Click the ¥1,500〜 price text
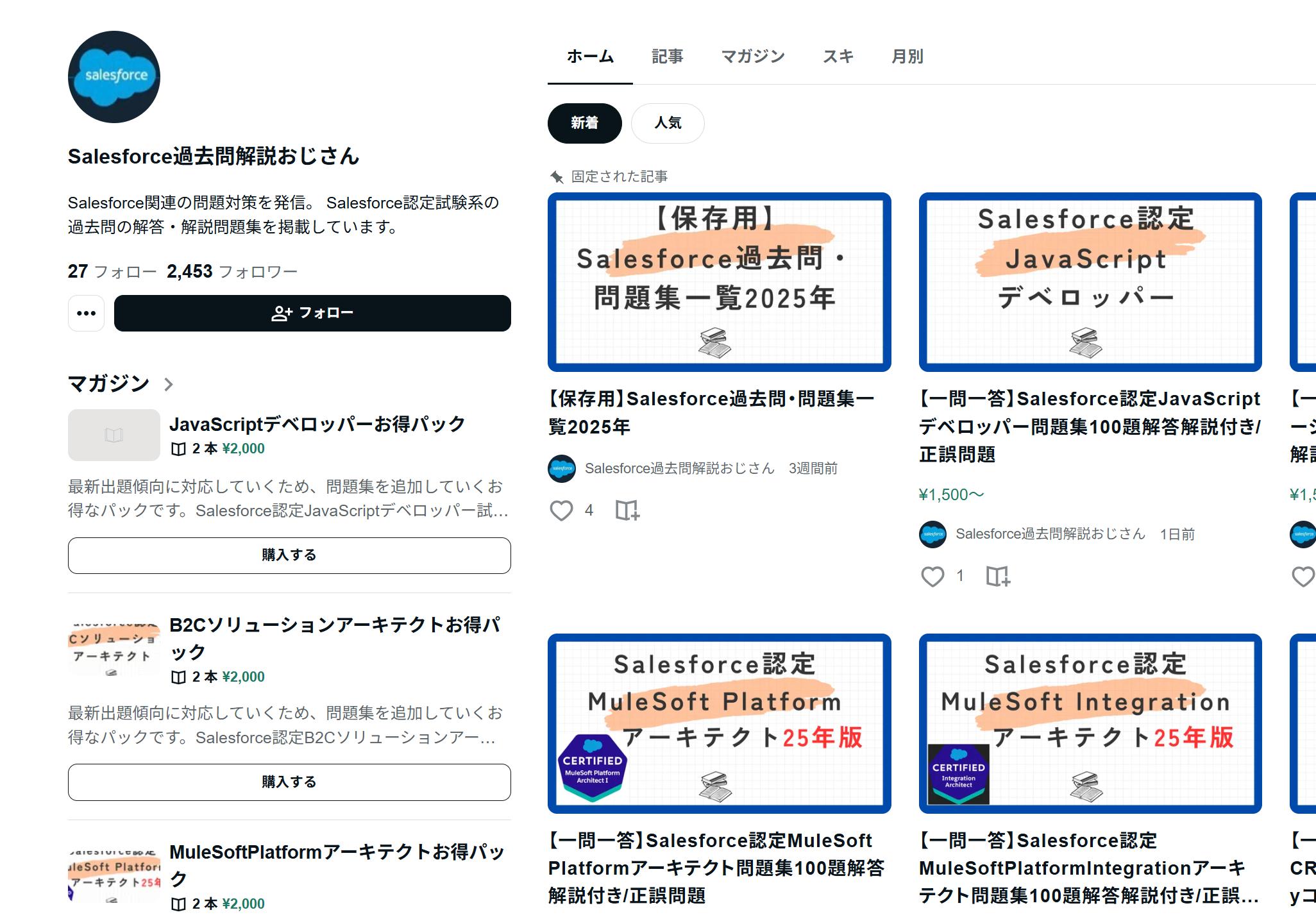Screen dimensions: 1316x917 951,495
